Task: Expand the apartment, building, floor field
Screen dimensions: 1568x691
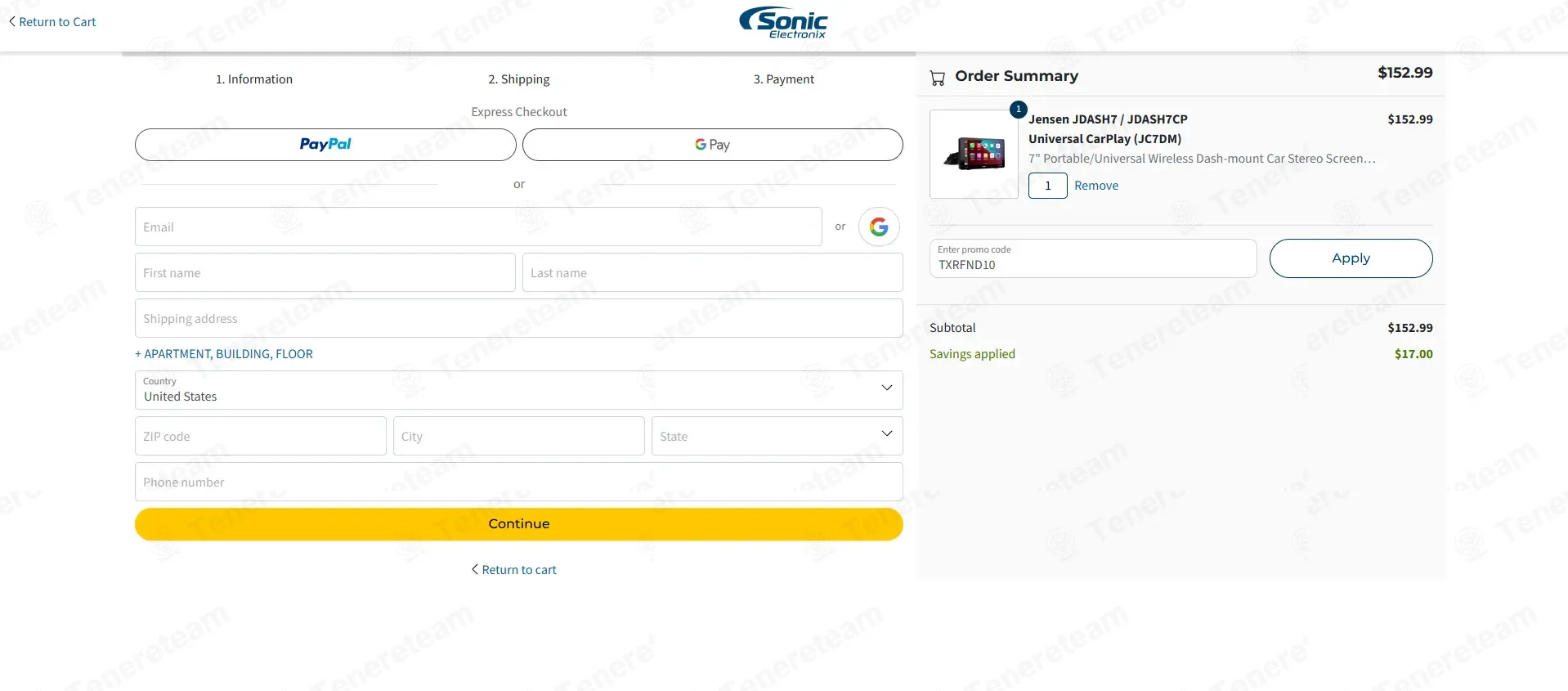Action: (x=224, y=354)
